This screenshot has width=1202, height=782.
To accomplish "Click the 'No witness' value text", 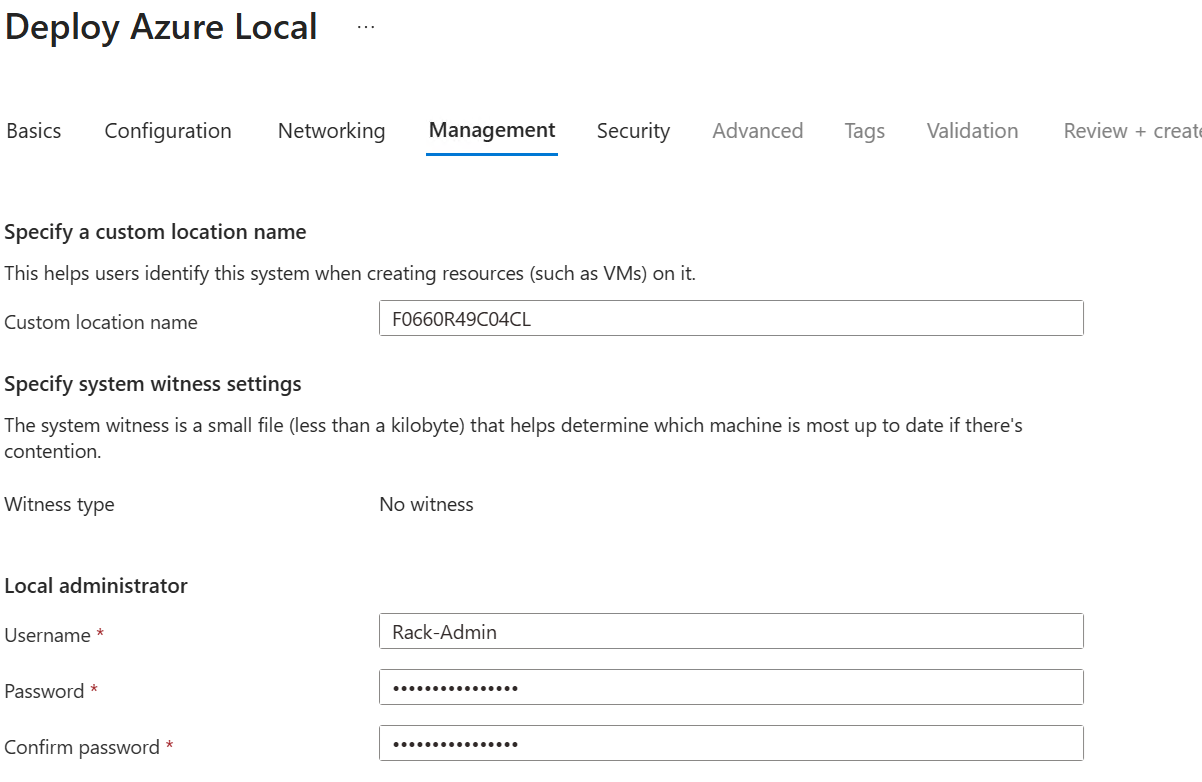I will 426,504.
